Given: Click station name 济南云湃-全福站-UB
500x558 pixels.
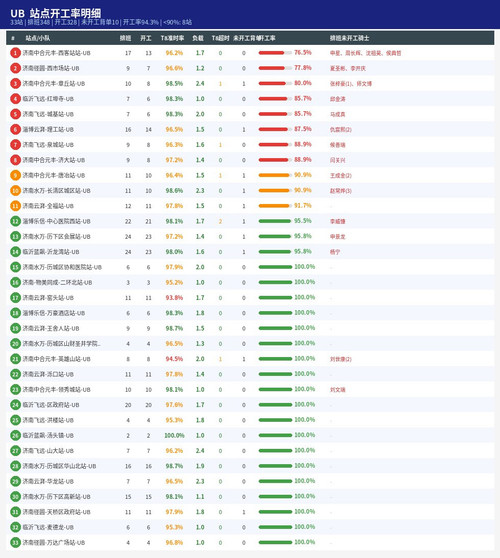Looking at the screenshot, I should (x=48, y=206).
